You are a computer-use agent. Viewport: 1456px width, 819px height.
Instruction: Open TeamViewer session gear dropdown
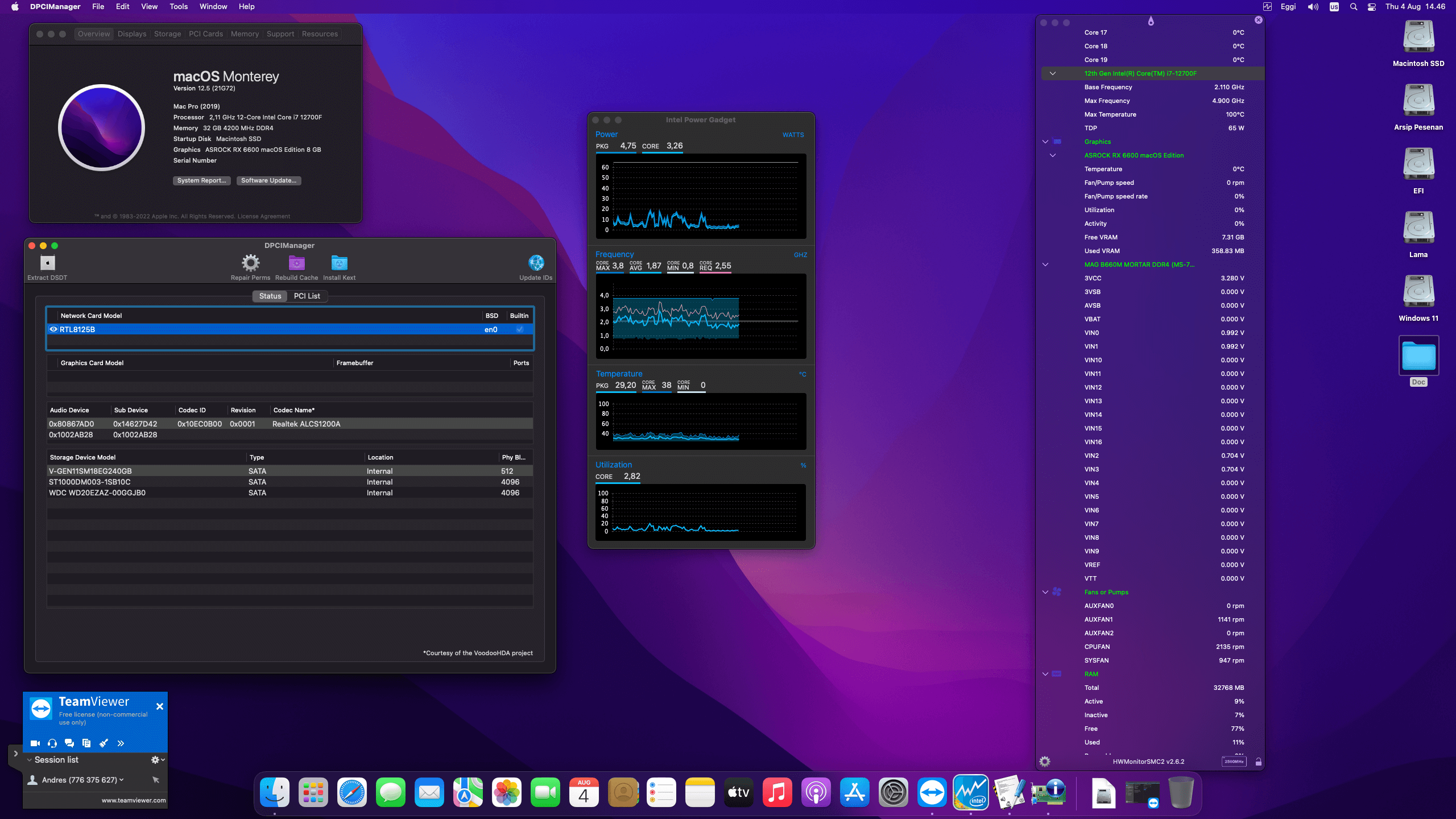click(158, 760)
